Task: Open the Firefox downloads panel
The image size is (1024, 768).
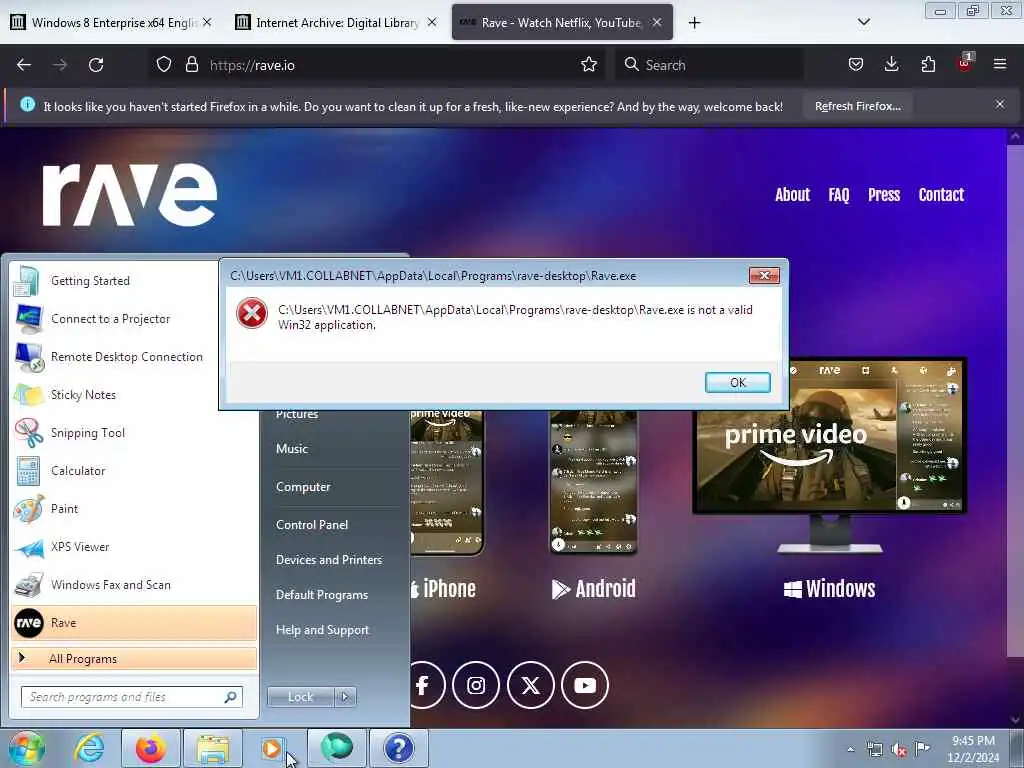Action: 891,65
